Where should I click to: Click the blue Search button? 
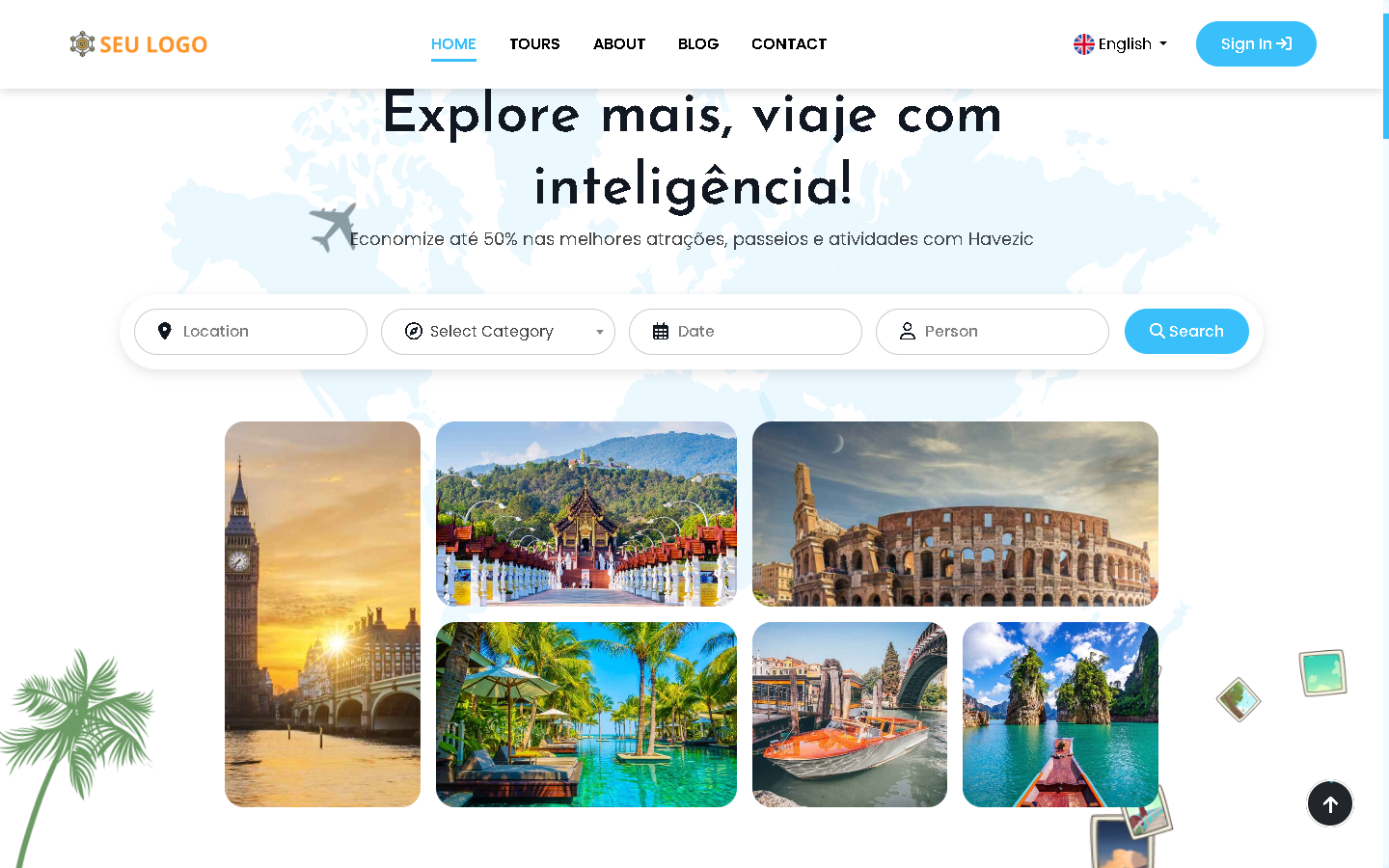pyautogui.click(x=1186, y=331)
